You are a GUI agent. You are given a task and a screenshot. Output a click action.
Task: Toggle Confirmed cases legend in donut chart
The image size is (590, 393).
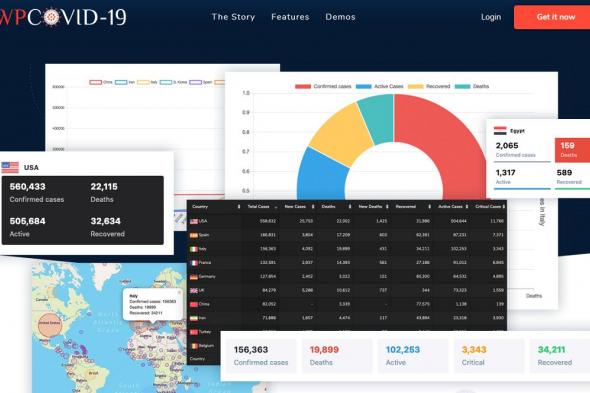click(x=323, y=86)
